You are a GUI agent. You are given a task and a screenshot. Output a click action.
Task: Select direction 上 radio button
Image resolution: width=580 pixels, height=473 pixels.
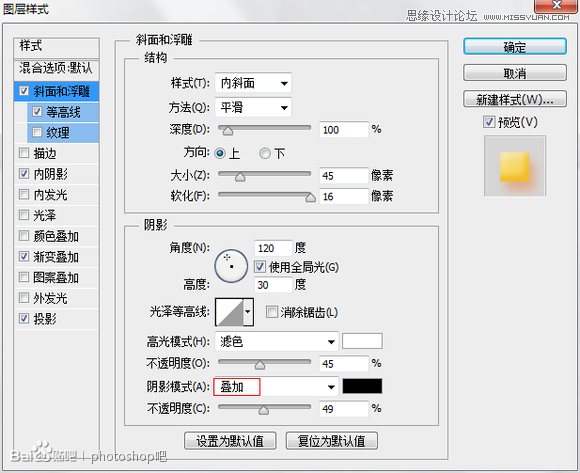[x=220, y=153]
